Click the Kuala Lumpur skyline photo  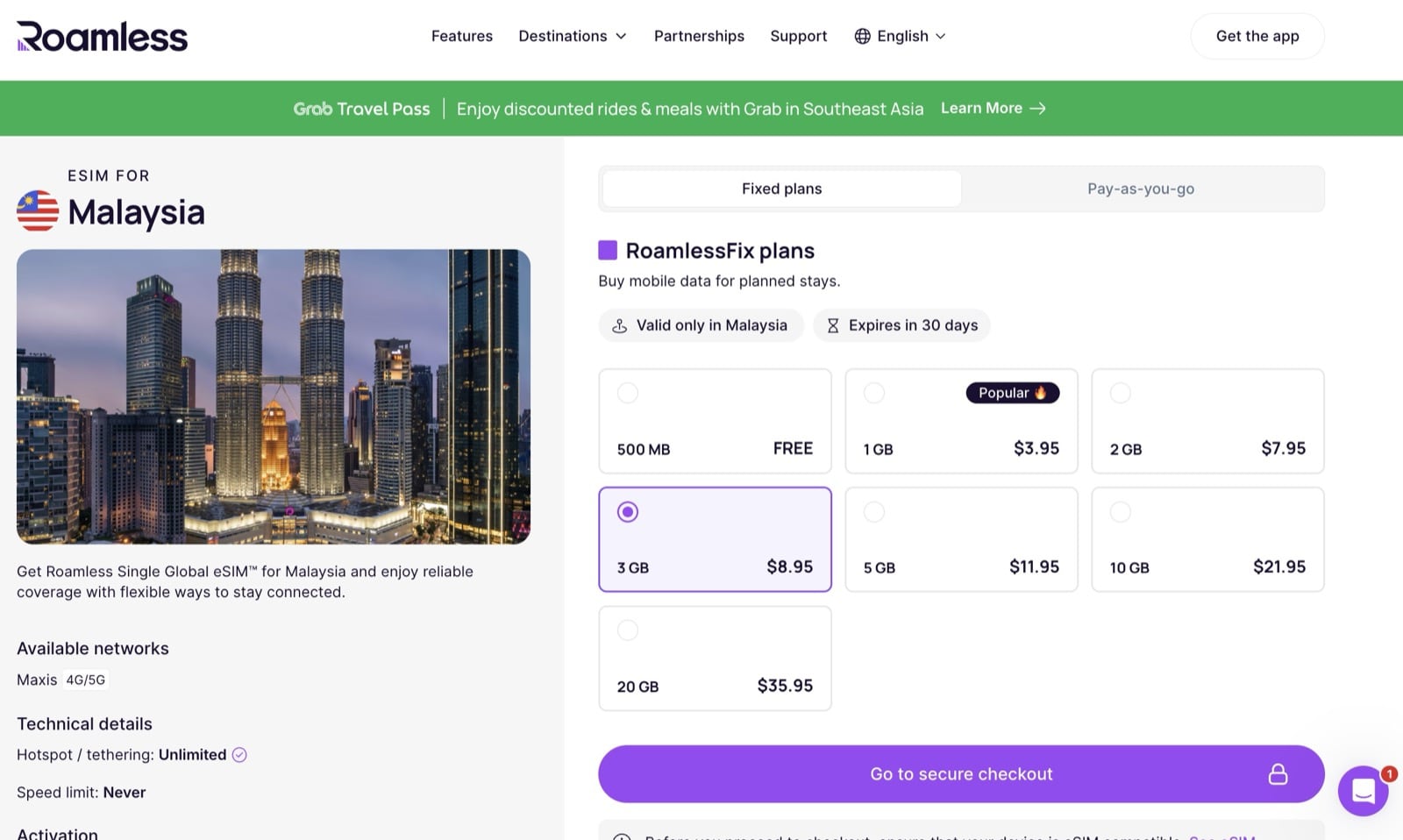274,396
